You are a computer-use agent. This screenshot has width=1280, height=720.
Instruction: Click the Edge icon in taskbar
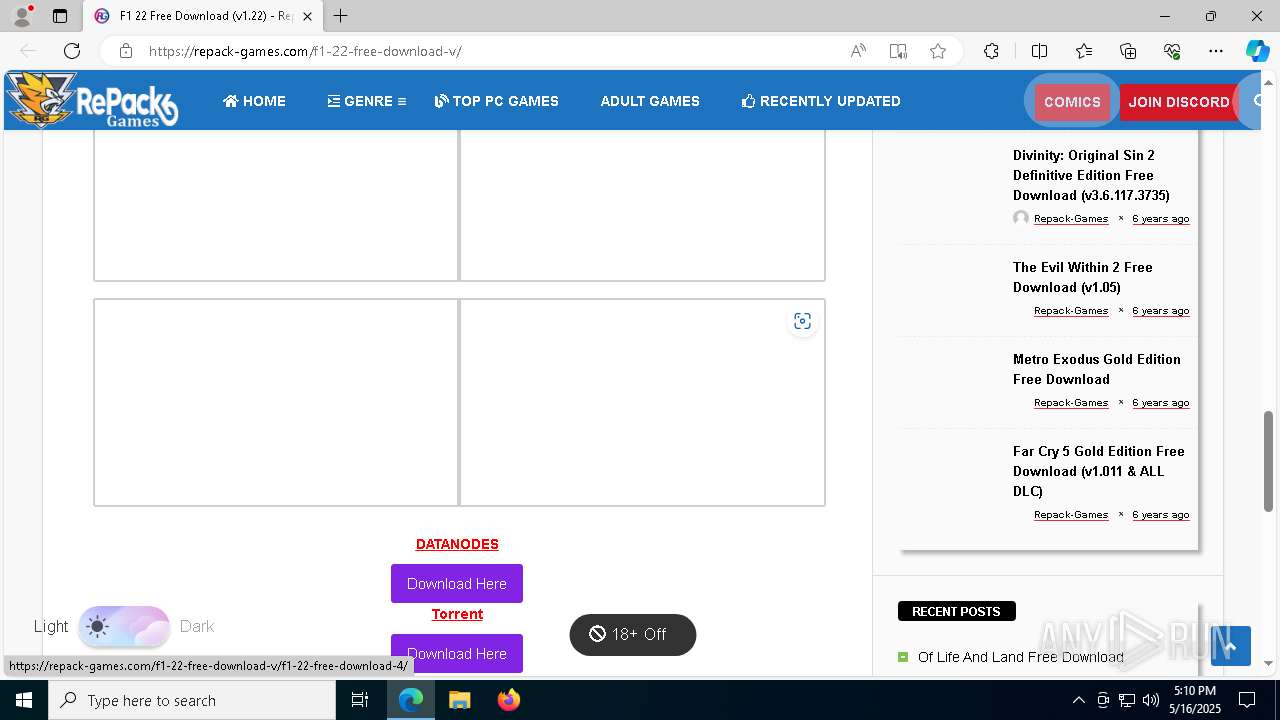tap(411, 700)
